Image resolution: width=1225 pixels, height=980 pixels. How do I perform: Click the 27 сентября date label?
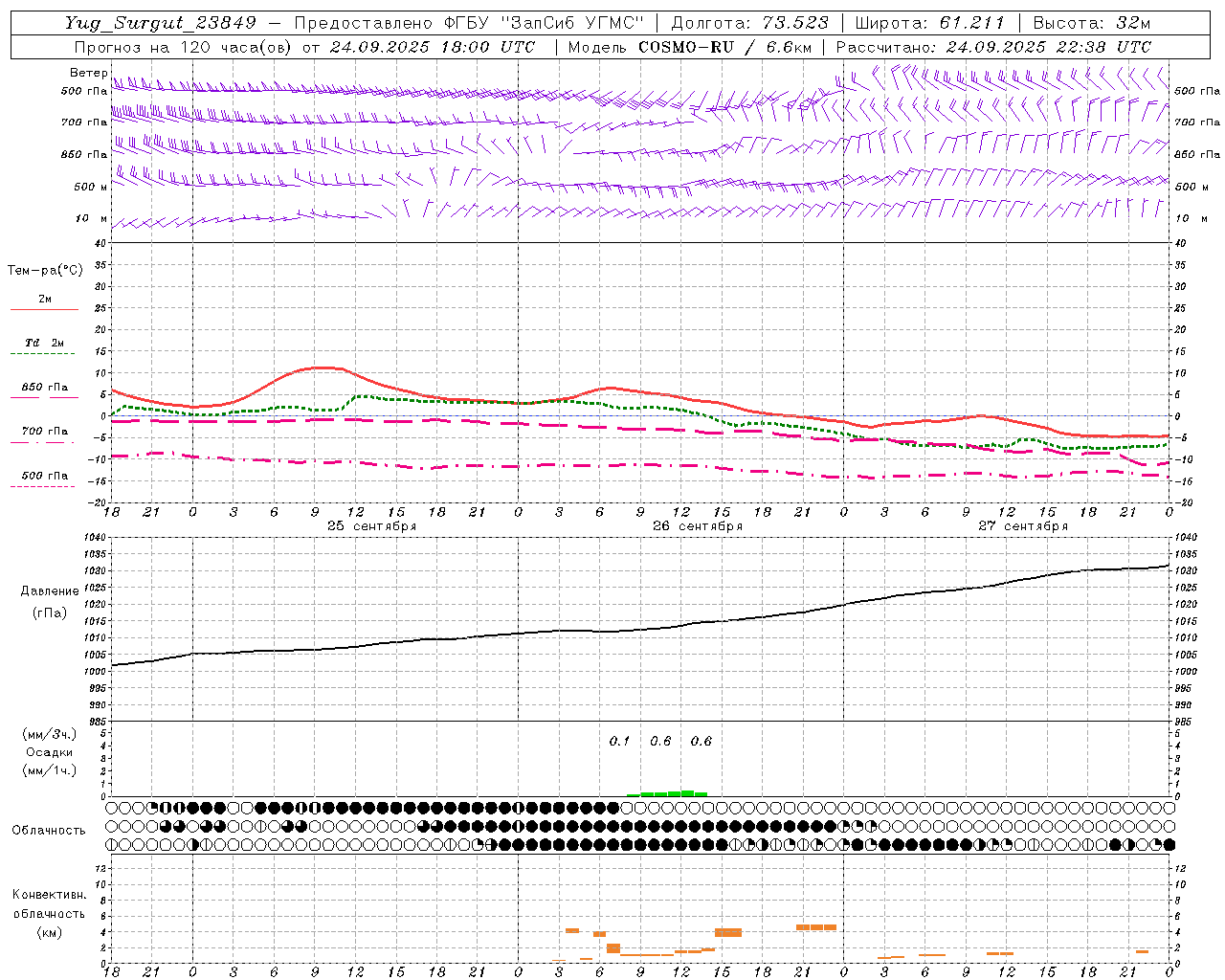(x=1023, y=526)
